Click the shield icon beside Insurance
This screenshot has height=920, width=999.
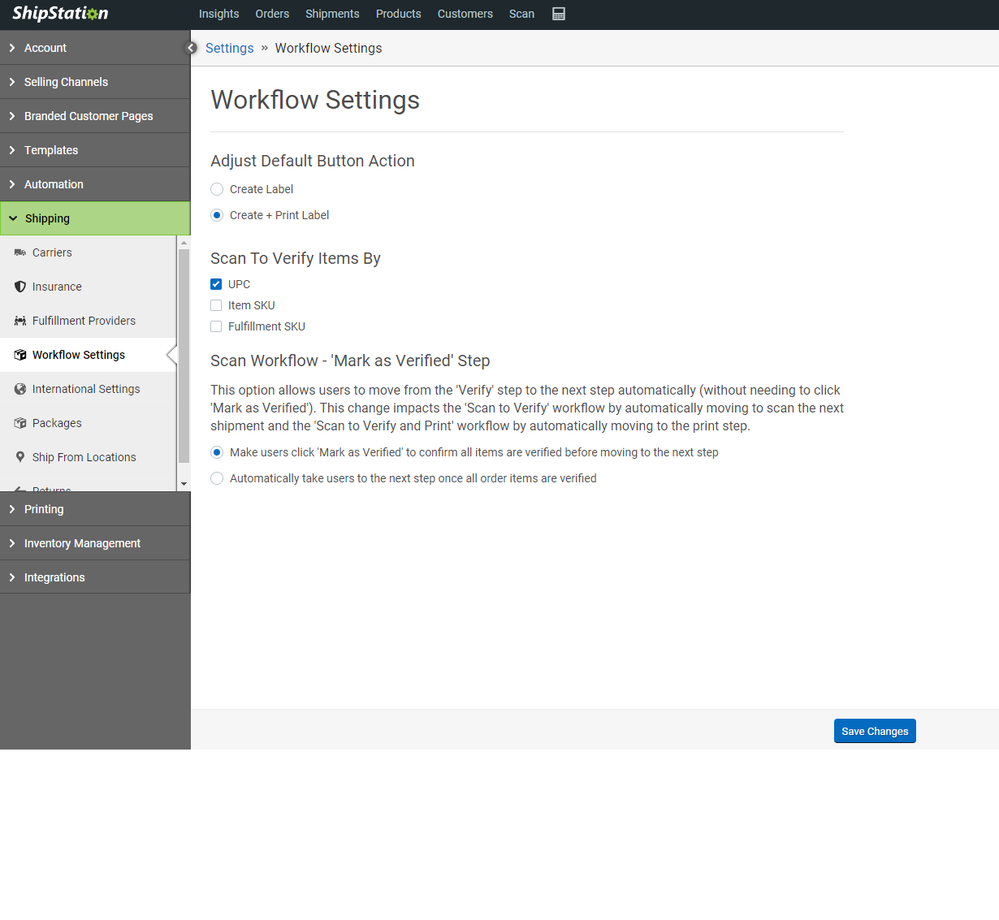coord(20,287)
